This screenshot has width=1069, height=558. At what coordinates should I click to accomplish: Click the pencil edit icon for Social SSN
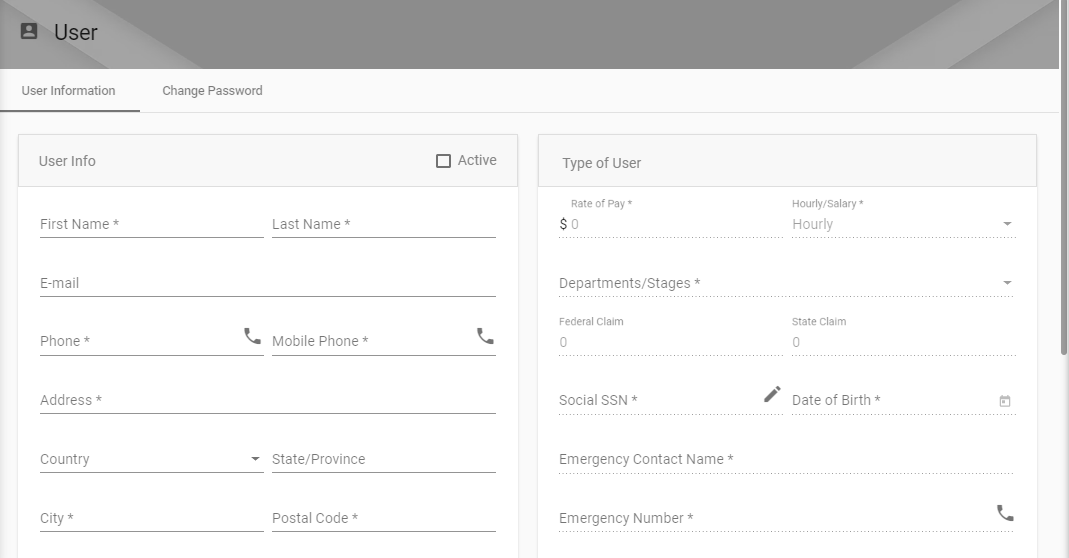click(x=772, y=394)
